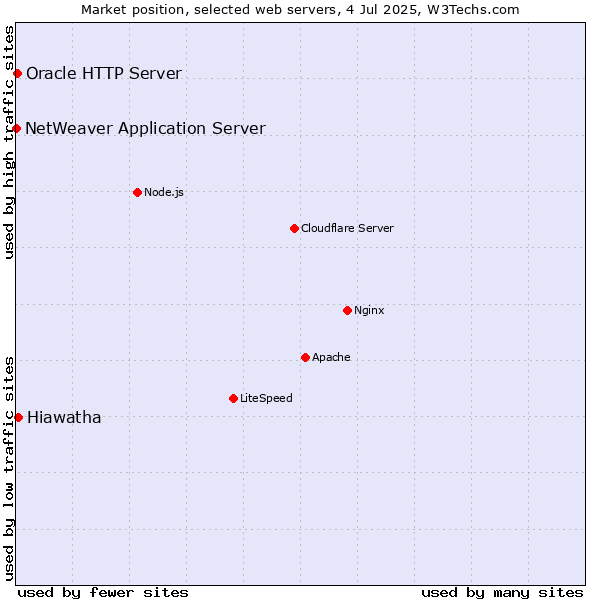
Task: Click the 'used by fewer sites' axis label
Action: pyautogui.click(x=103, y=593)
